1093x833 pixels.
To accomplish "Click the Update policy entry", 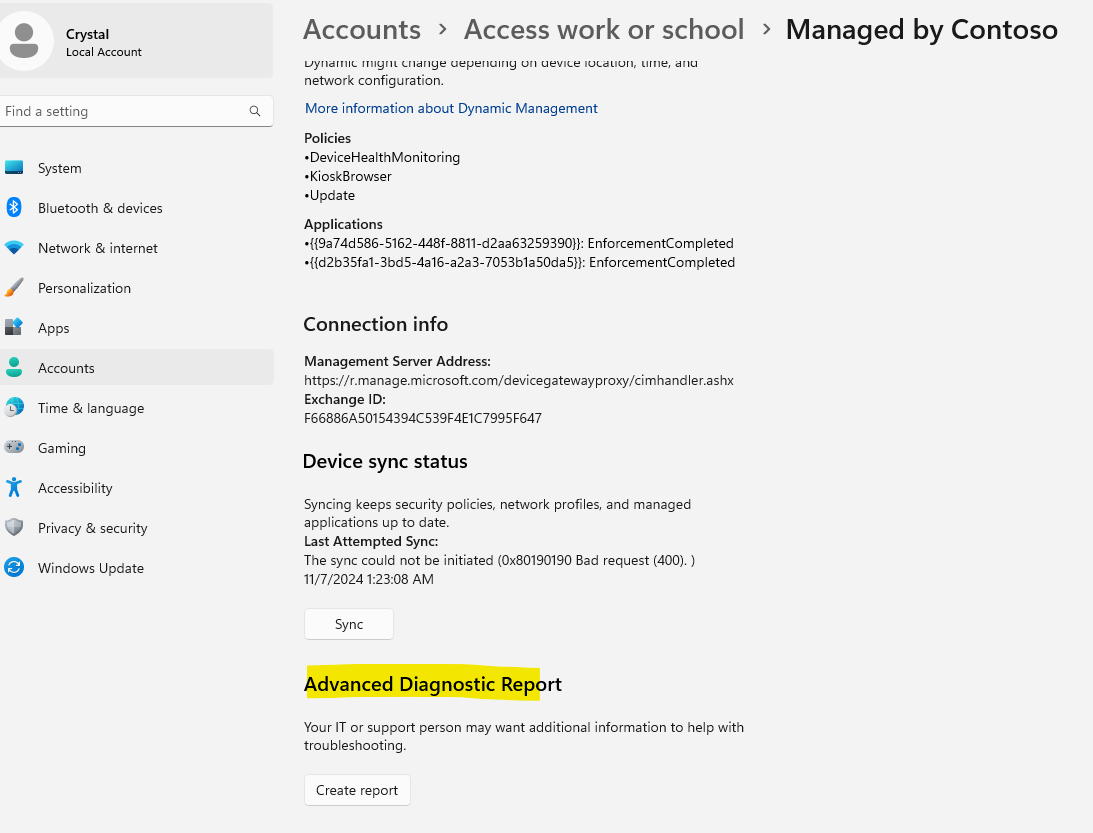I will [330, 195].
